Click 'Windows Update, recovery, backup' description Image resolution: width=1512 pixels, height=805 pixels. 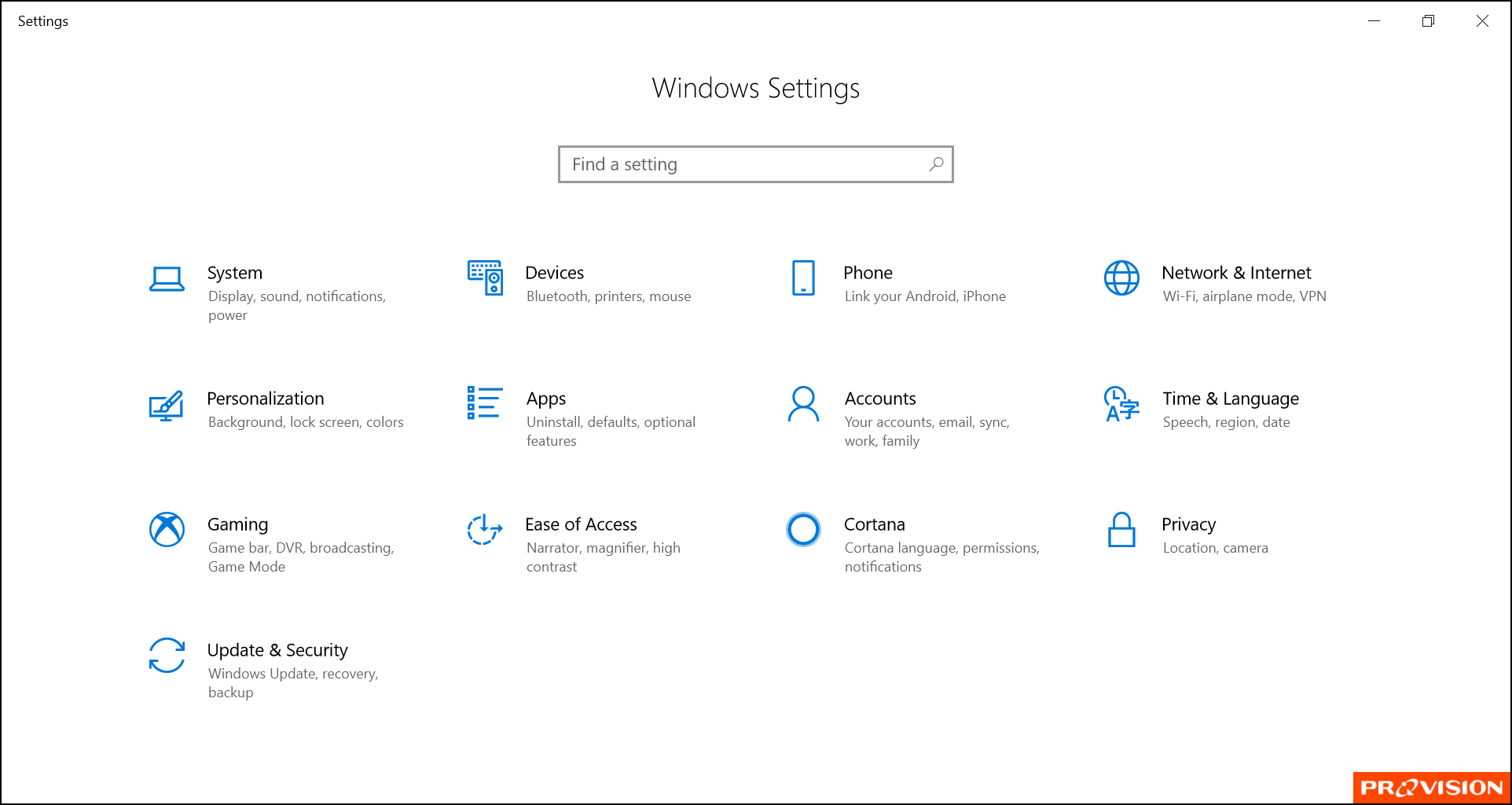pyautogui.click(x=293, y=683)
